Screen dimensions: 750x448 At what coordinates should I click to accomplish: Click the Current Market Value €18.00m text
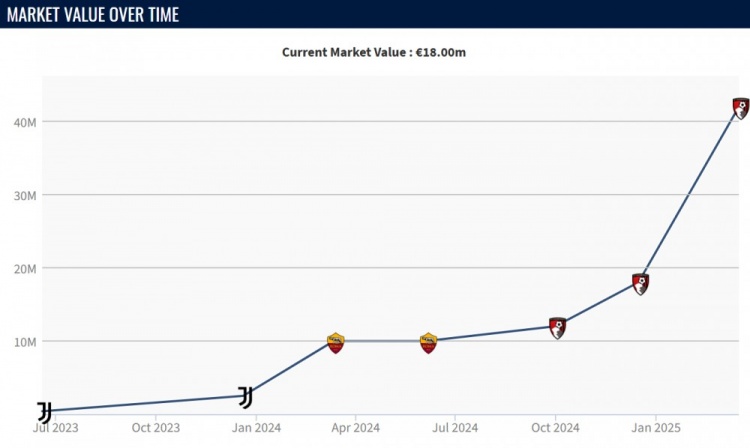374,52
